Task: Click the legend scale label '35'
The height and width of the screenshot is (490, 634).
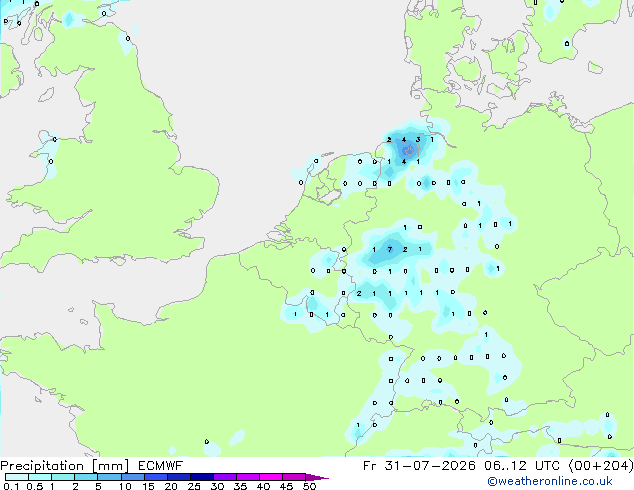Action: [x=240, y=486]
